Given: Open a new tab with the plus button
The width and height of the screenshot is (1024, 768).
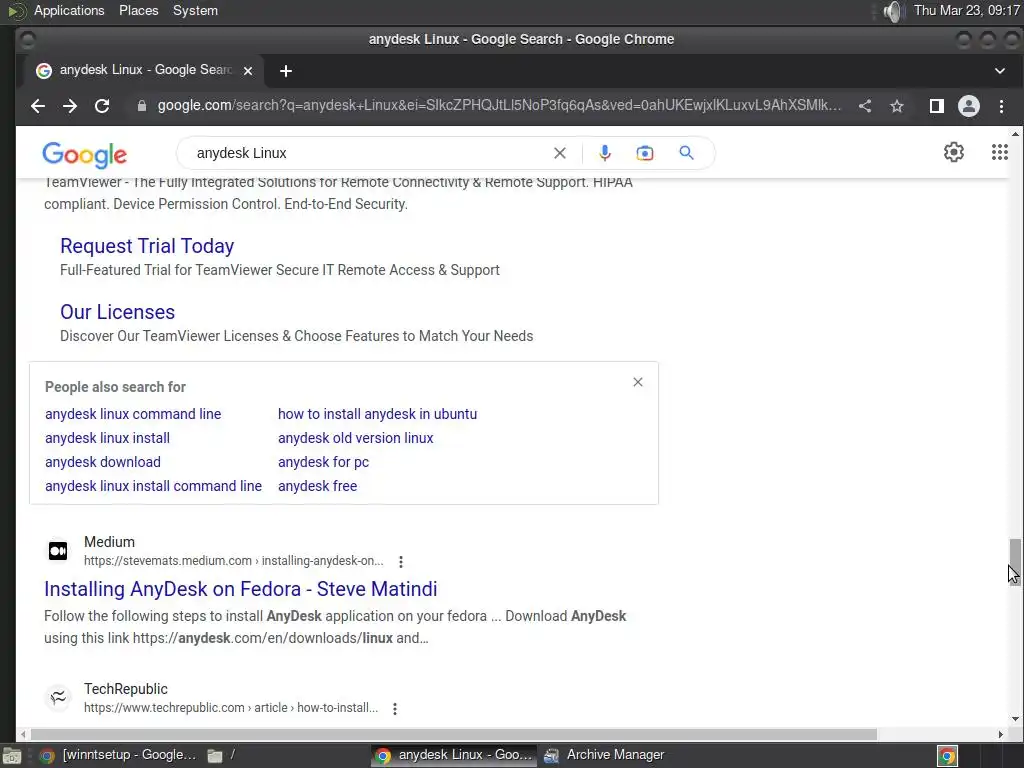Looking at the screenshot, I should 285,71.
